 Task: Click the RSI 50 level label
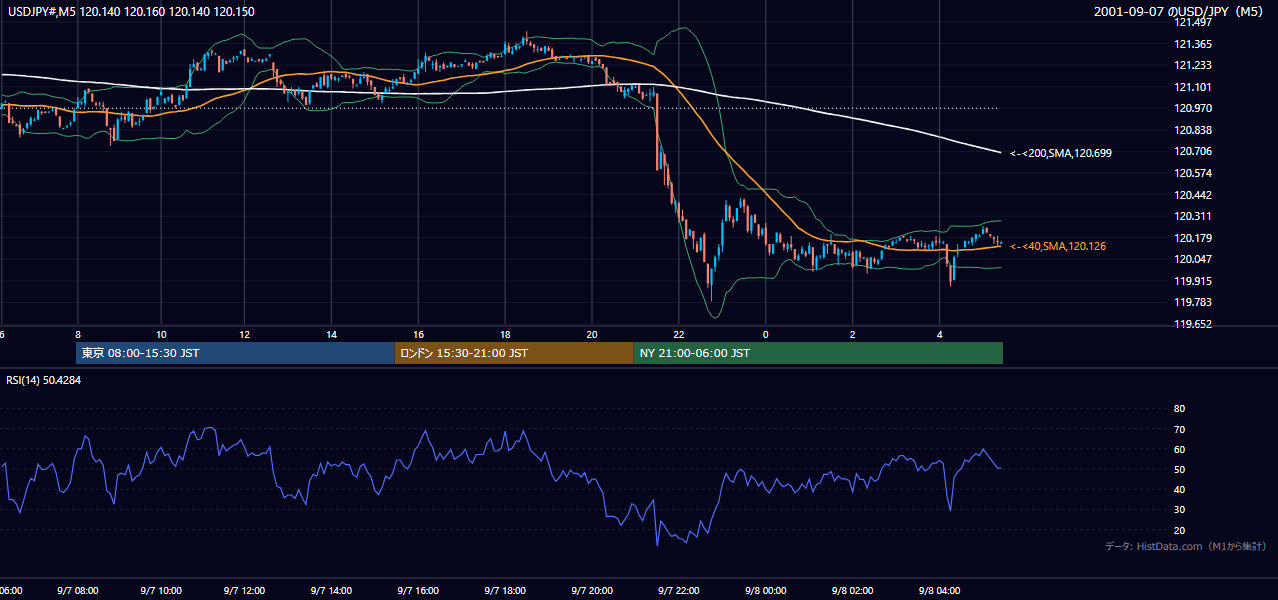[x=1179, y=469]
